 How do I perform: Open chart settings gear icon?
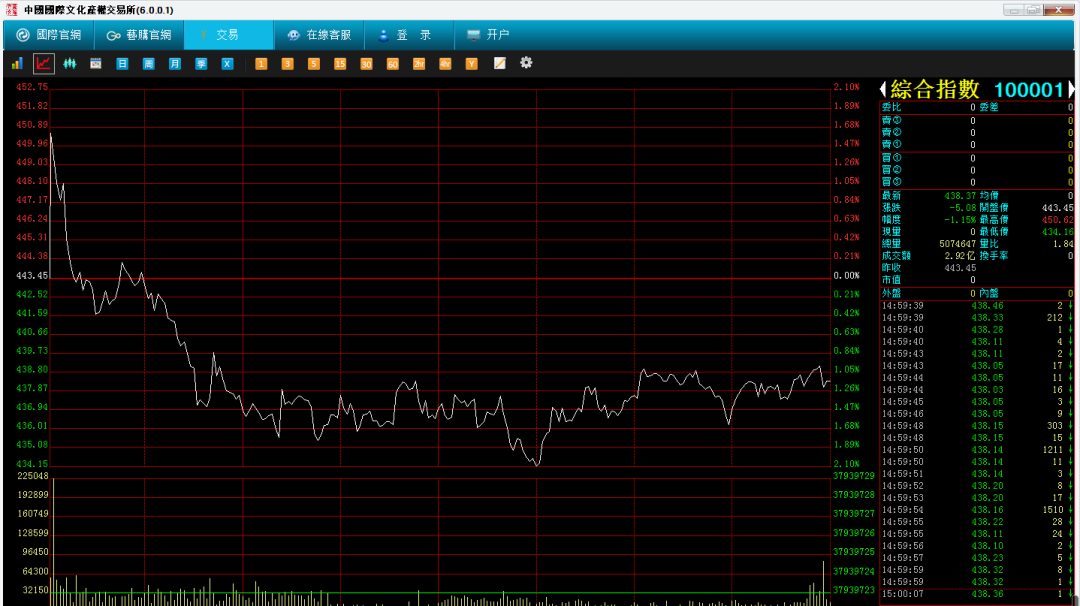point(526,63)
